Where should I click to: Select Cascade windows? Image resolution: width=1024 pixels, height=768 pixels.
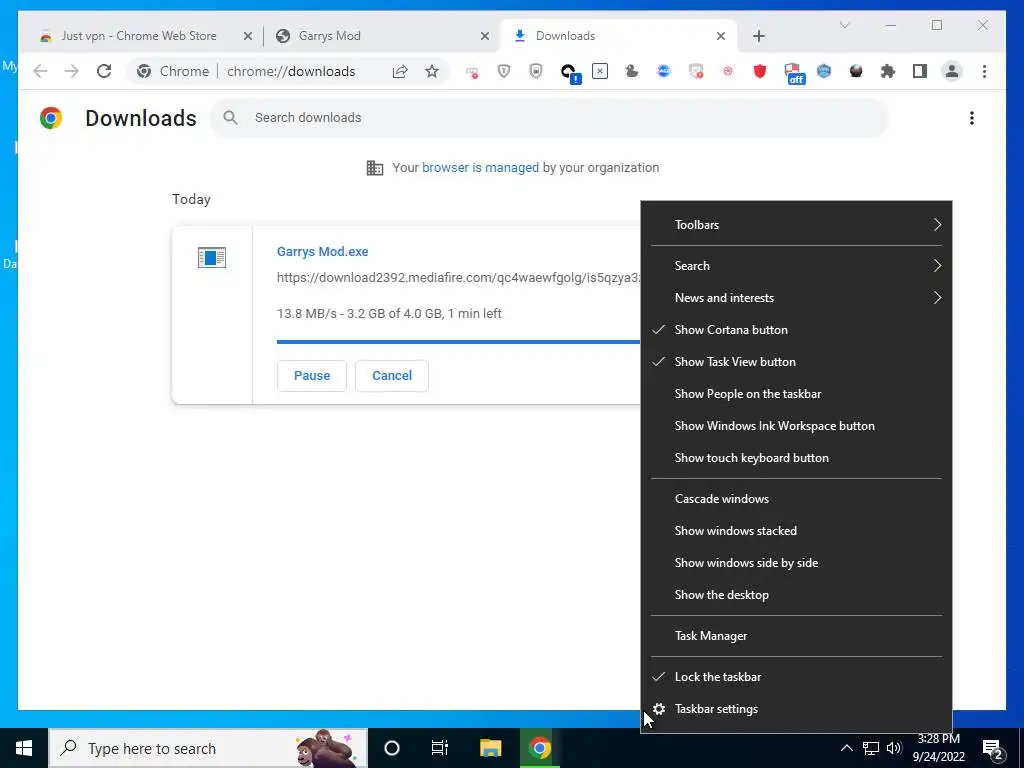[796, 499]
